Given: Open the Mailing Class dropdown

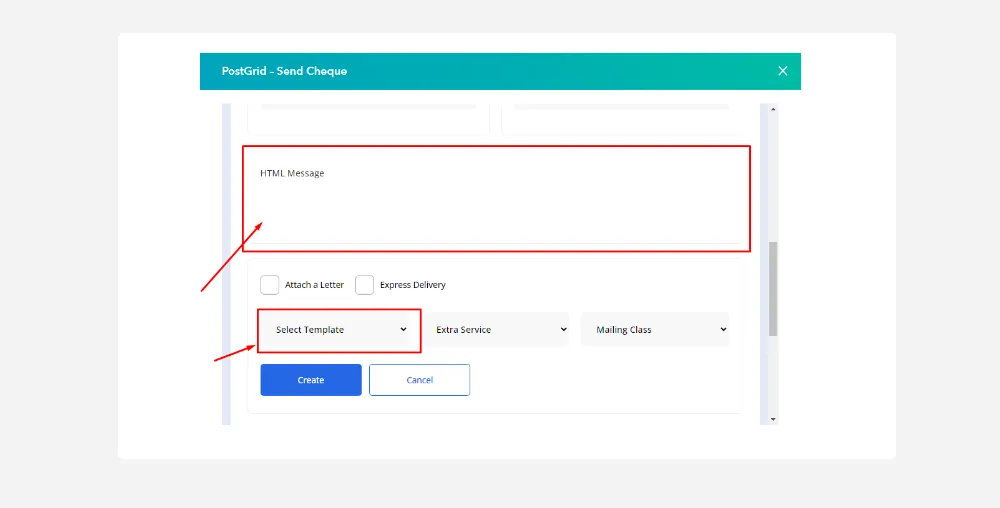Looking at the screenshot, I should [656, 330].
